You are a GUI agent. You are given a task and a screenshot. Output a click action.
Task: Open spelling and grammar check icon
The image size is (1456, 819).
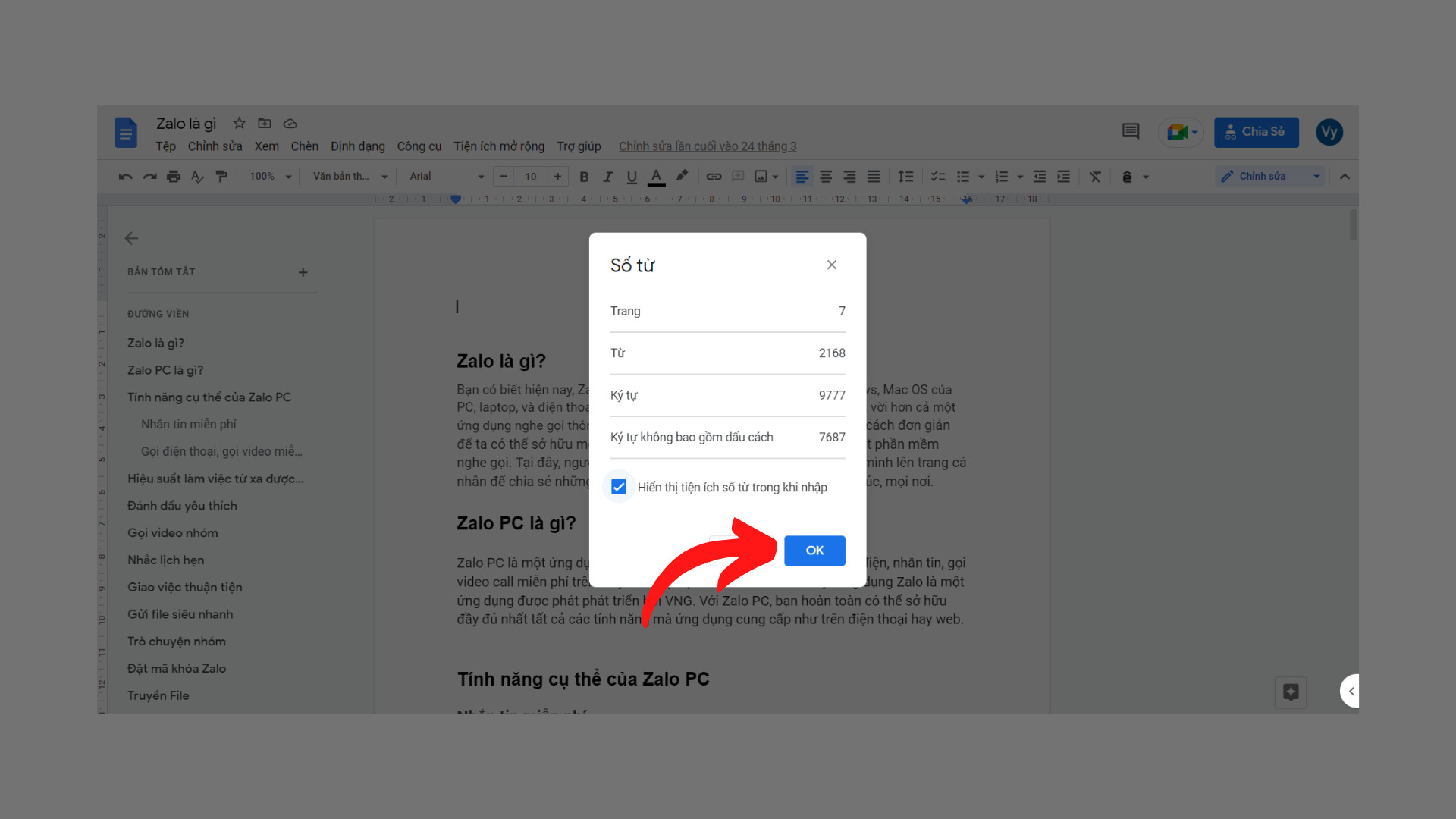[197, 176]
